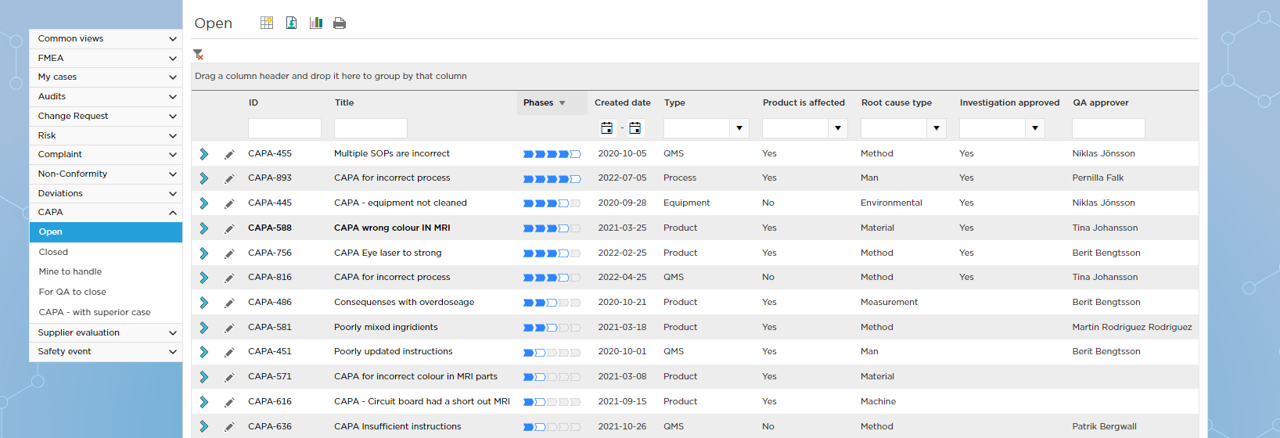Viewport: 1280px width, 438px height.
Task: Edit CAPA-588 with its pencil icon
Action: click(x=229, y=228)
